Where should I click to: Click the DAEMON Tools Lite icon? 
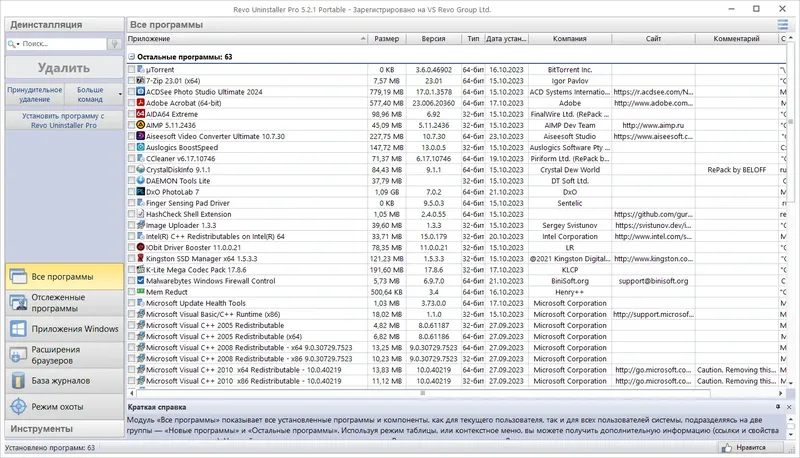click(x=141, y=181)
